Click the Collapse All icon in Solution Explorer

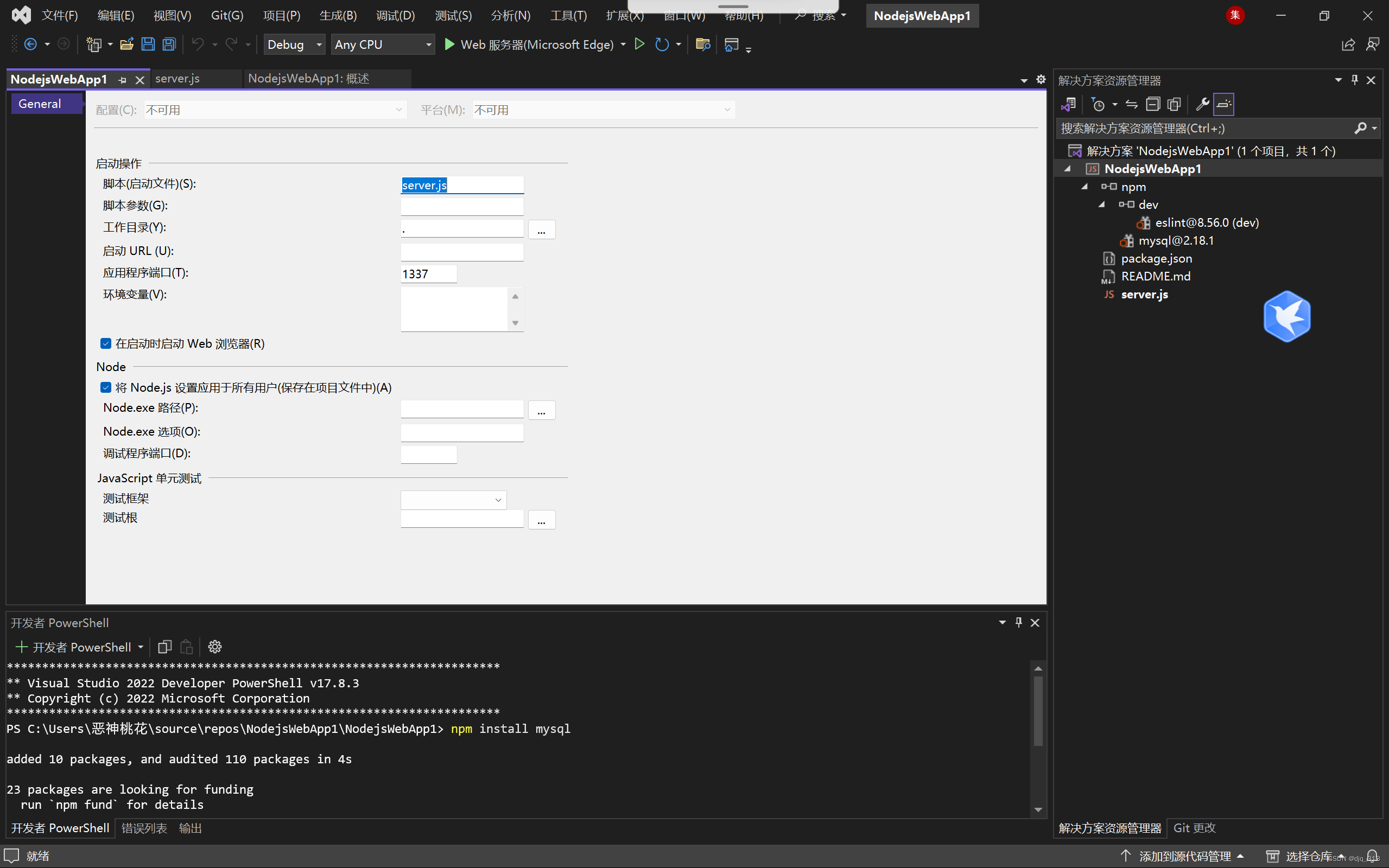[1152, 104]
